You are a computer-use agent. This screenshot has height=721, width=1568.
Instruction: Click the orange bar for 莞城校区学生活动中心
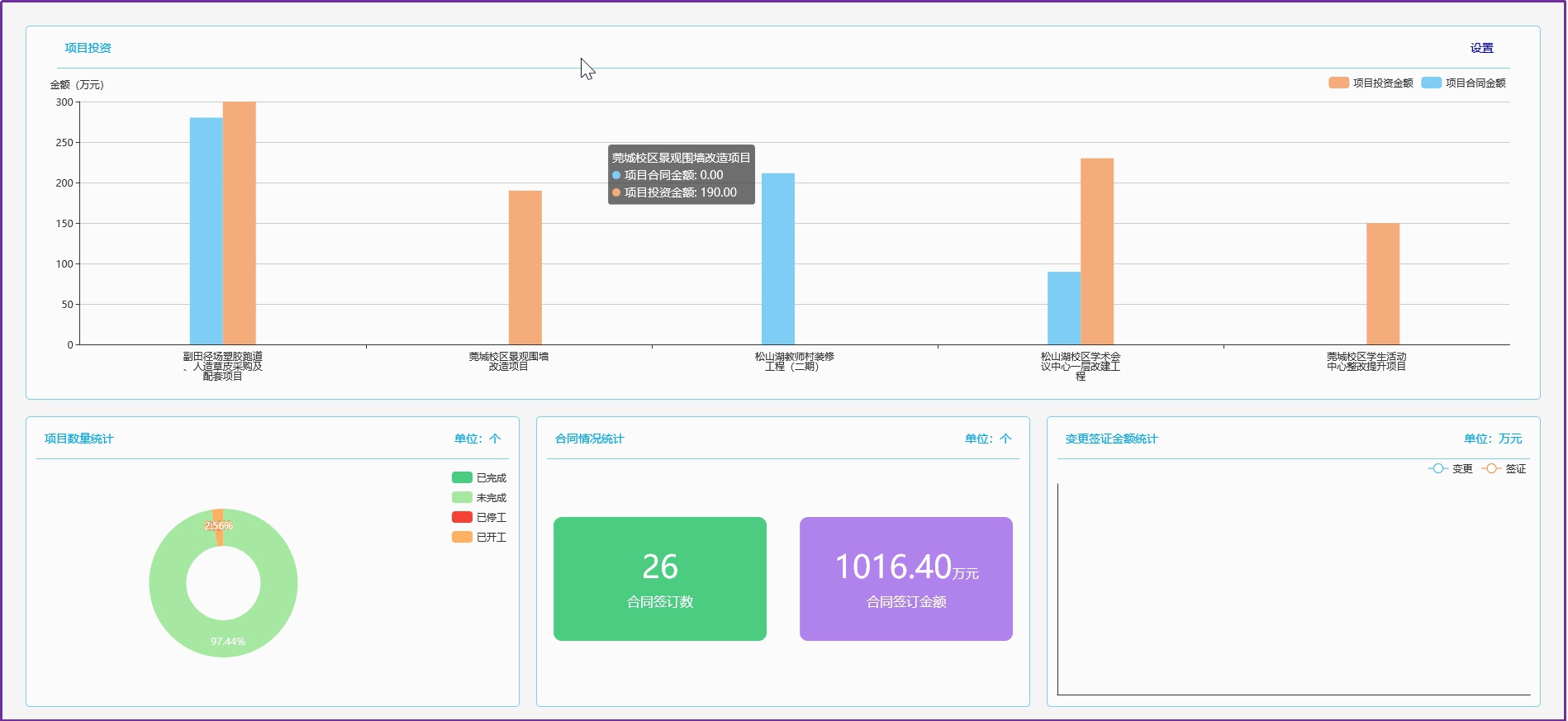[x=1382, y=283]
